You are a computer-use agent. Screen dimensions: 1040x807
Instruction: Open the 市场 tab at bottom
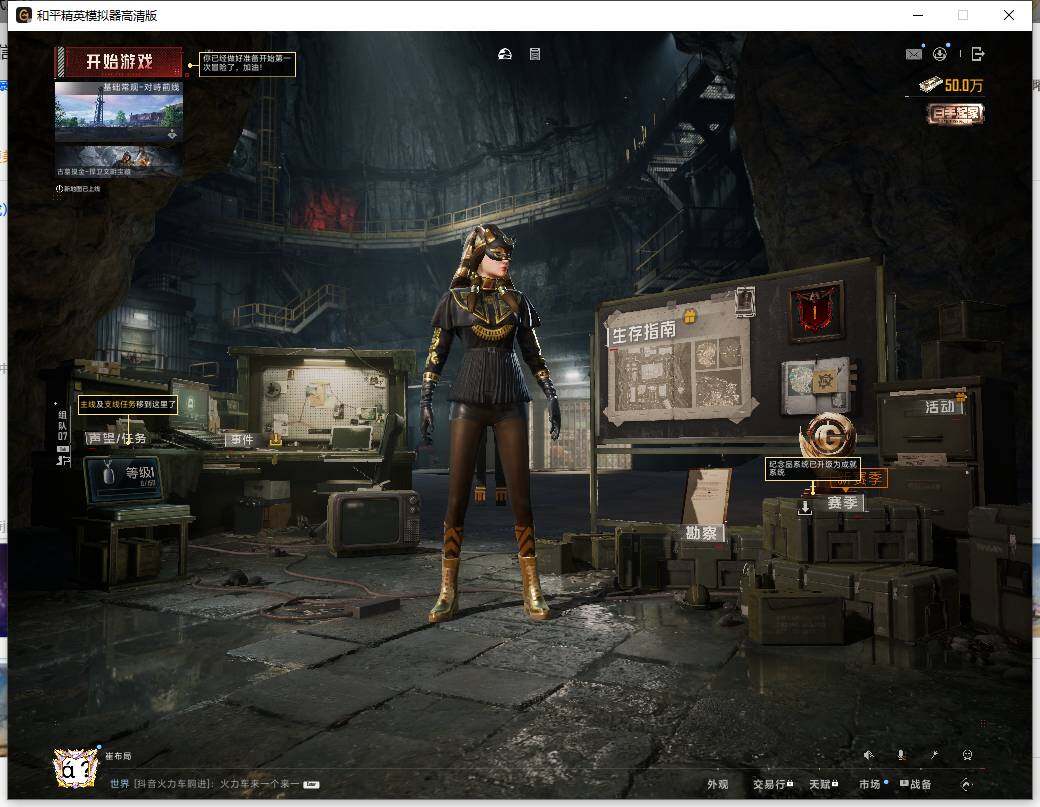coord(870,784)
